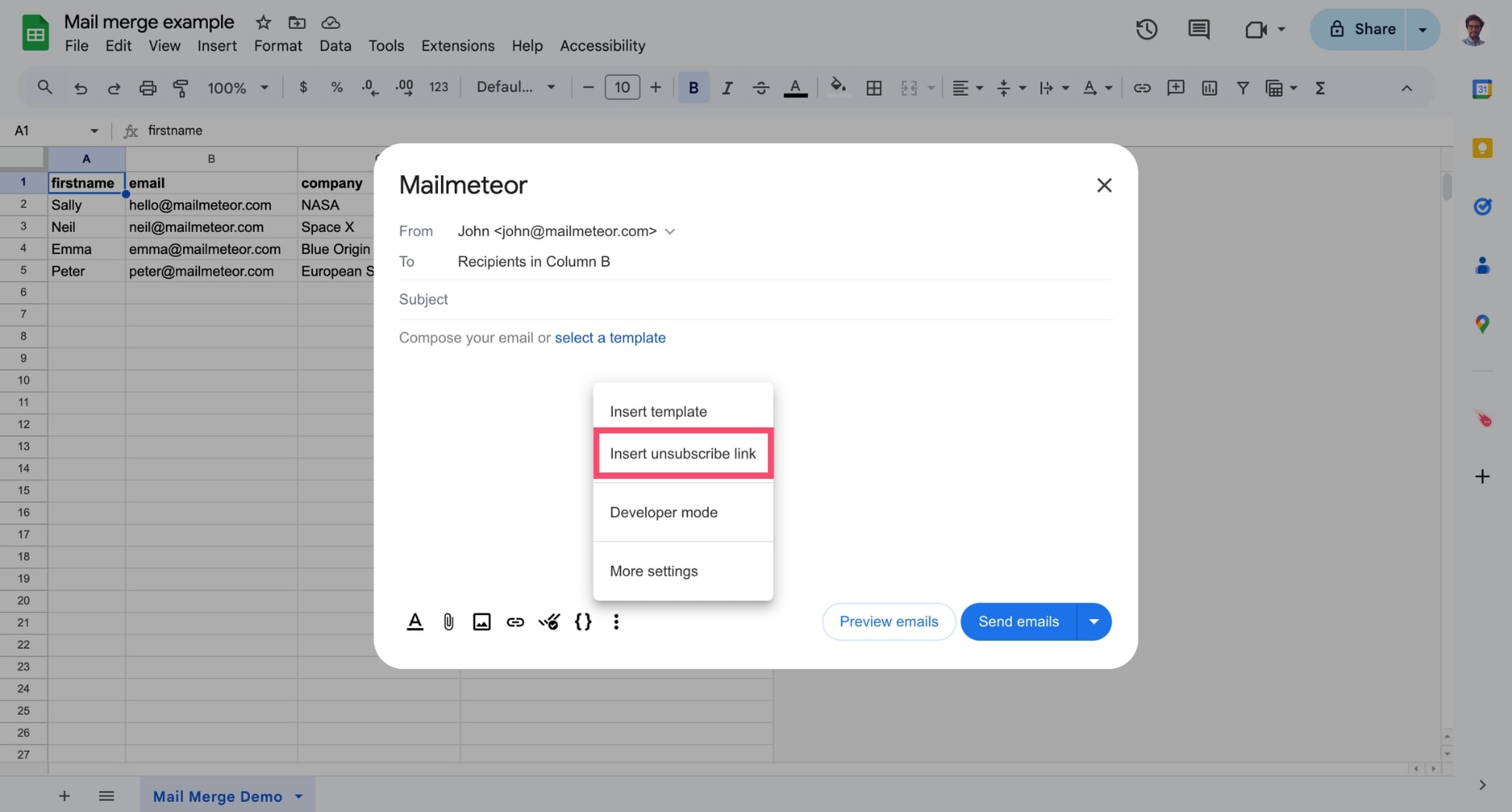Viewport: 1512px width, 812px height.
Task: Undo the last action in toolbar
Action: tap(80, 88)
